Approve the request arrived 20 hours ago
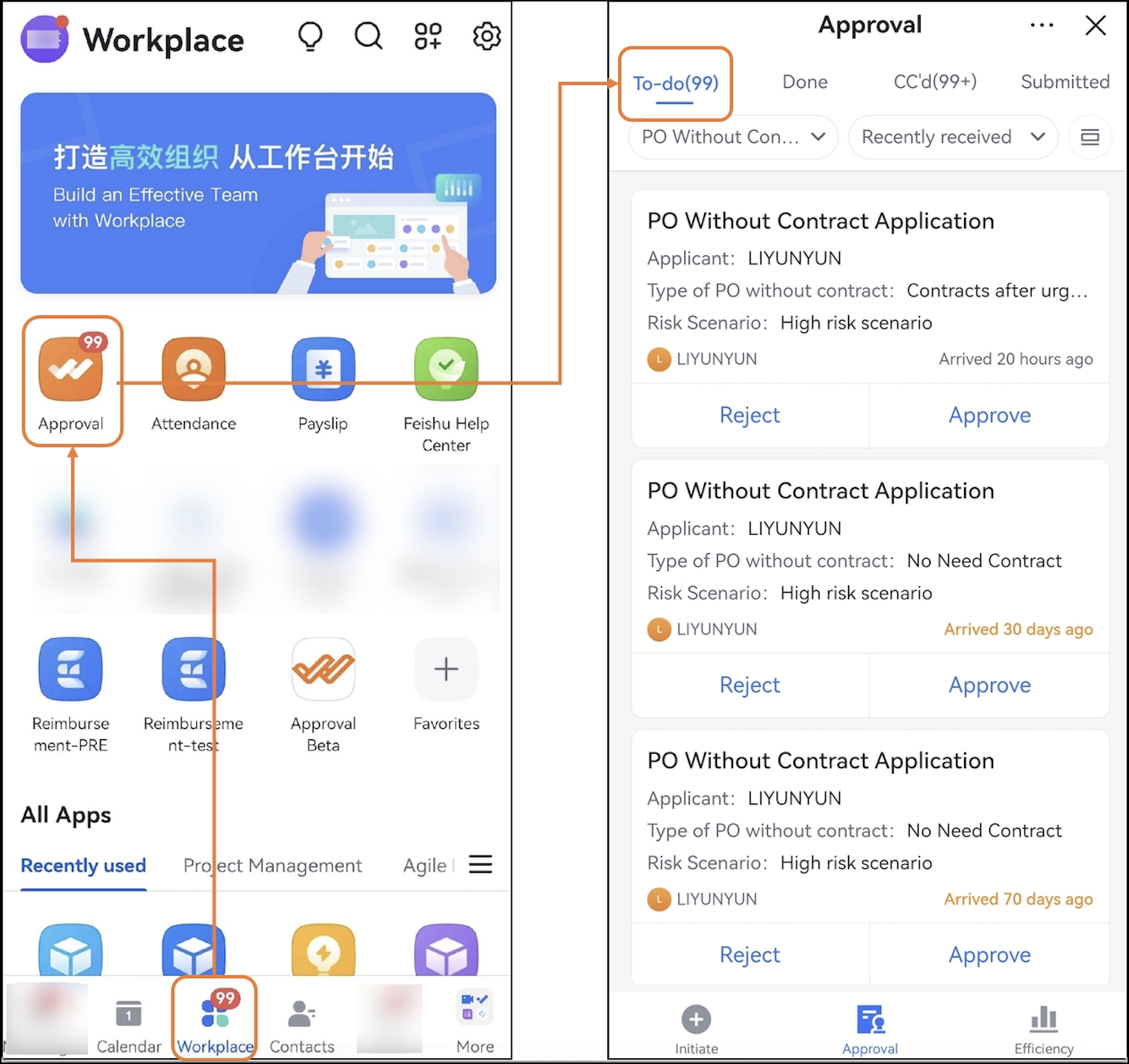The width and height of the screenshot is (1129, 1064). 990,415
